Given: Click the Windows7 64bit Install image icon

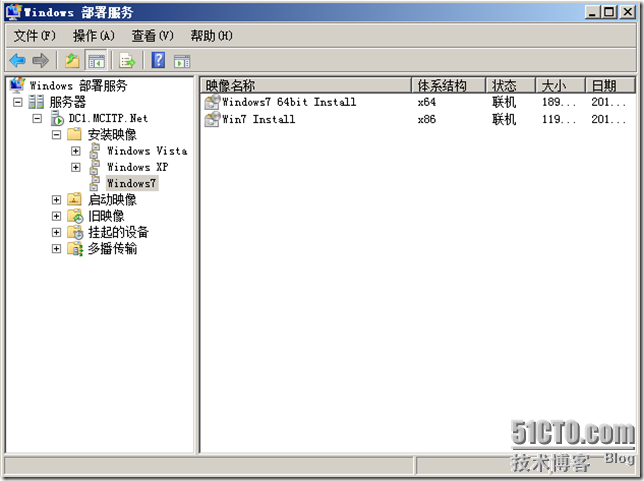Looking at the screenshot, I should pyautogui.click(x=212, y=102).
